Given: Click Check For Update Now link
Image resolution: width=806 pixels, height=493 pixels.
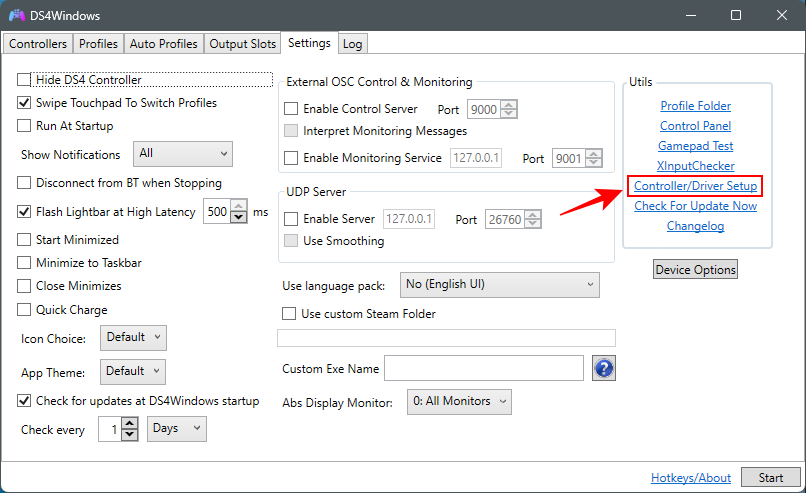Looking at the screenshot, I should (695, 206).
